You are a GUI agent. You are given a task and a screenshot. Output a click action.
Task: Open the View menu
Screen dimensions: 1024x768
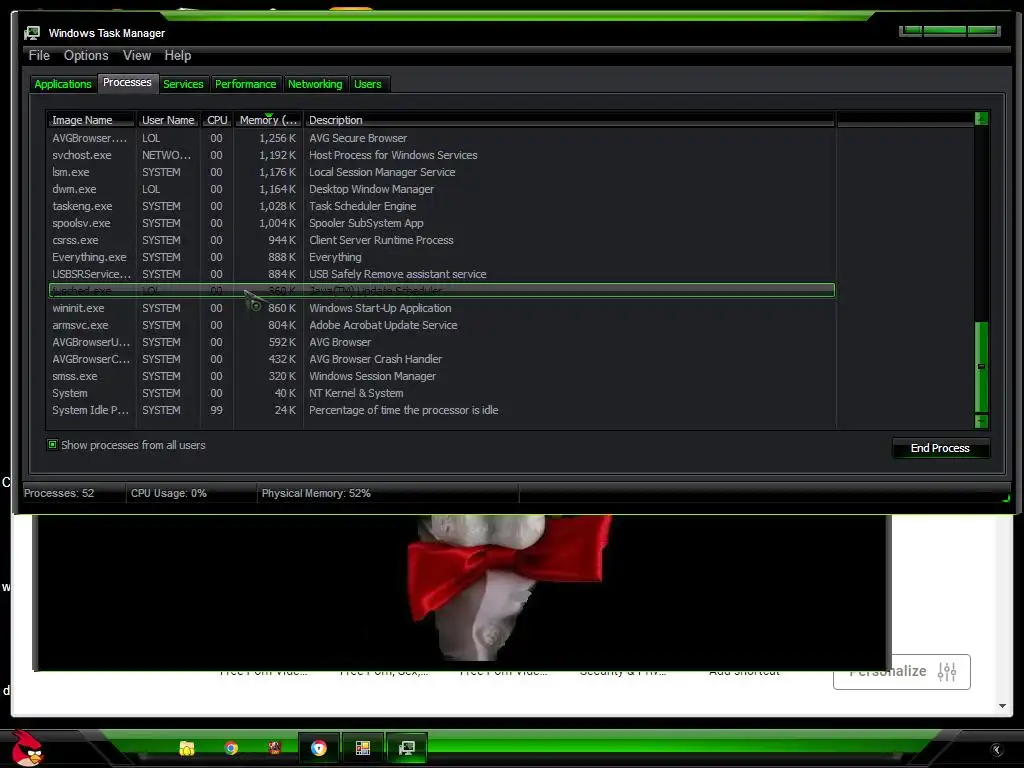(137, 56)
